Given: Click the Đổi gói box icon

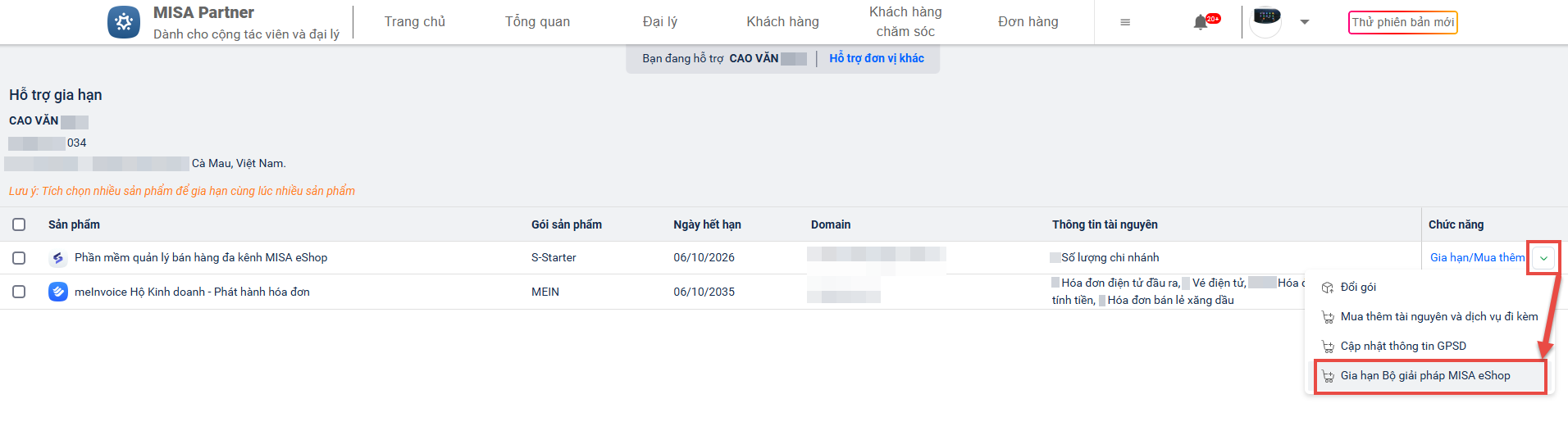Looking at the screenshot, I should coord(1328,288).
